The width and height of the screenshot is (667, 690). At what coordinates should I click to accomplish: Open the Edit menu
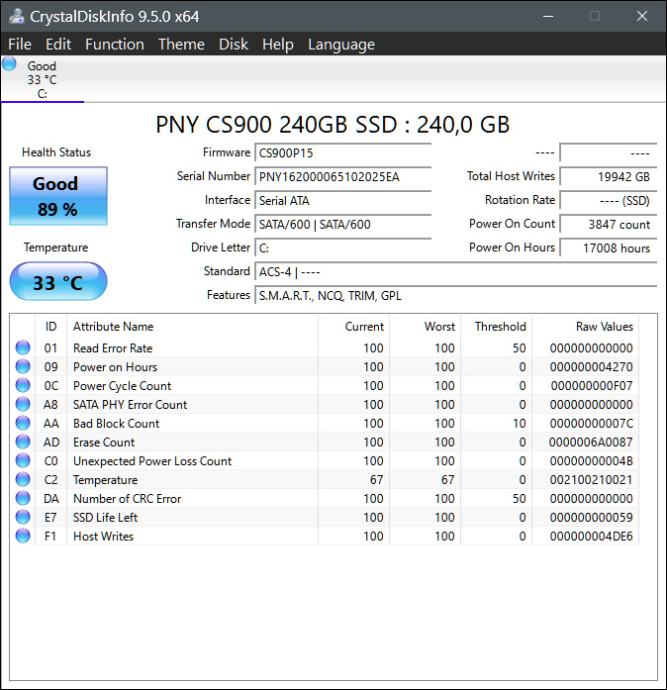point(58,44)
